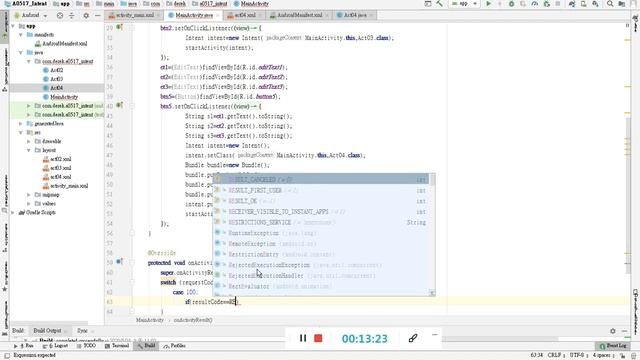Stop the screen recording red square
Screen dimensions: 640x360
(x=318, y=338)
